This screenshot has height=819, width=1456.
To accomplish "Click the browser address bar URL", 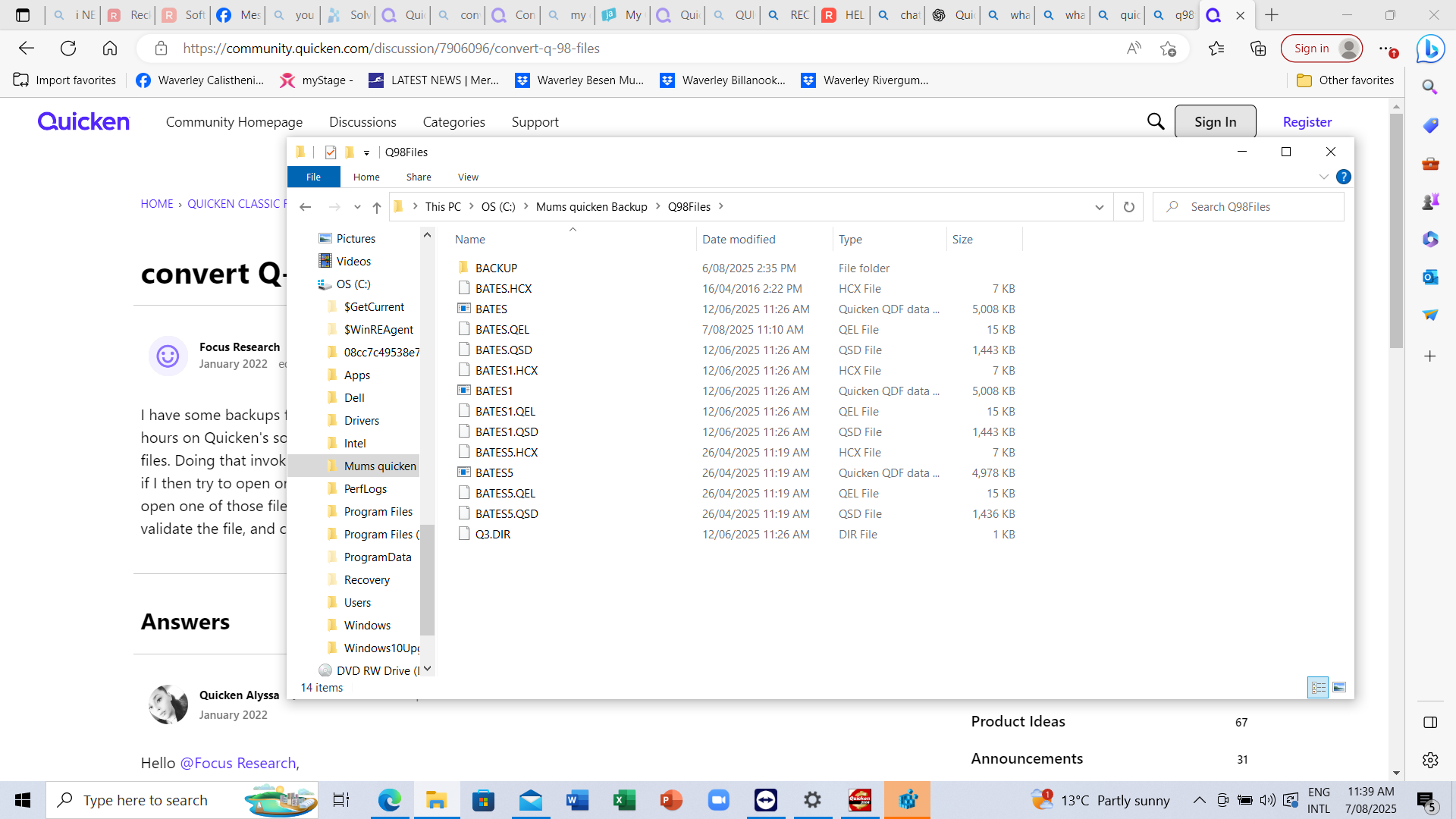I will pyautogui.click(x=391, y=49).
